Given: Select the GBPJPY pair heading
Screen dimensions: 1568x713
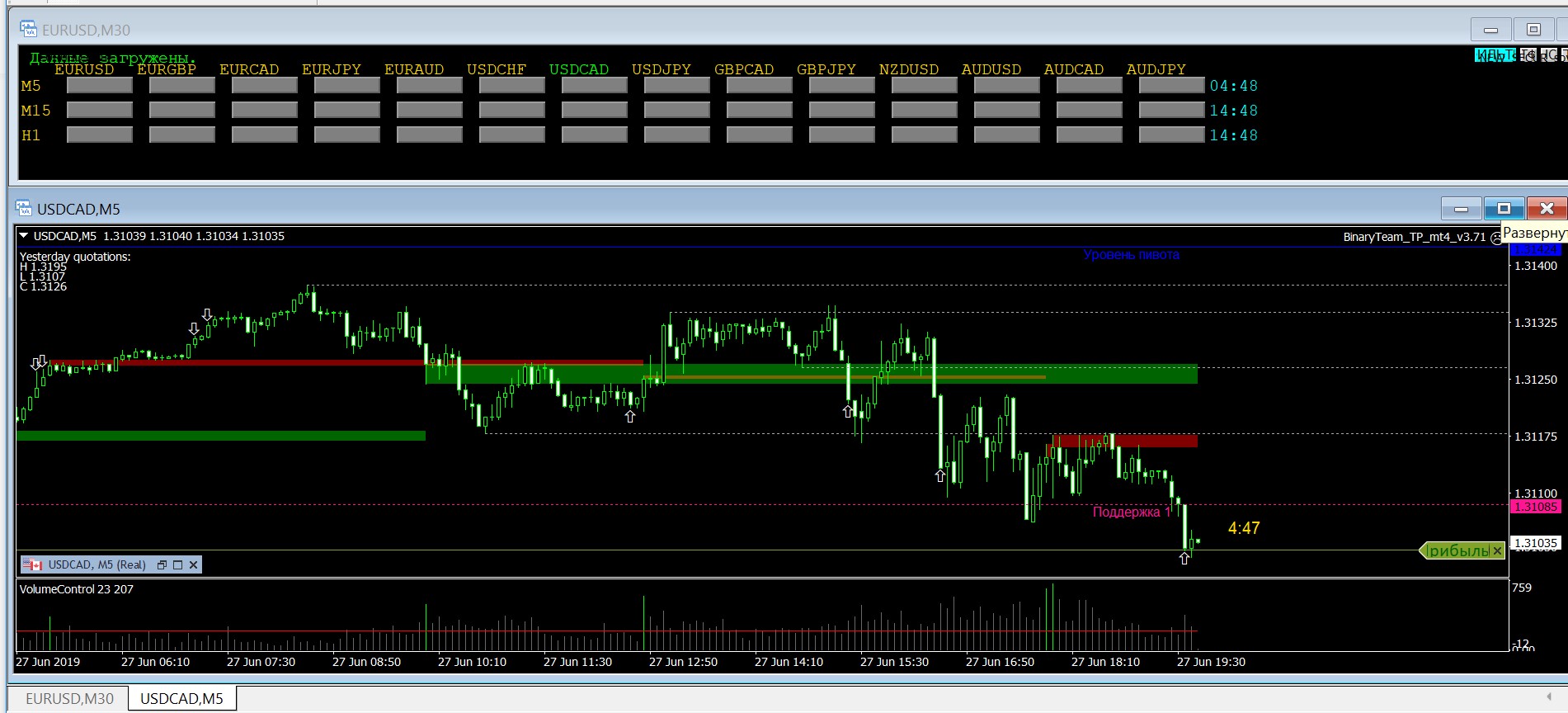Looking at the screenshot, I should [826, 69].
